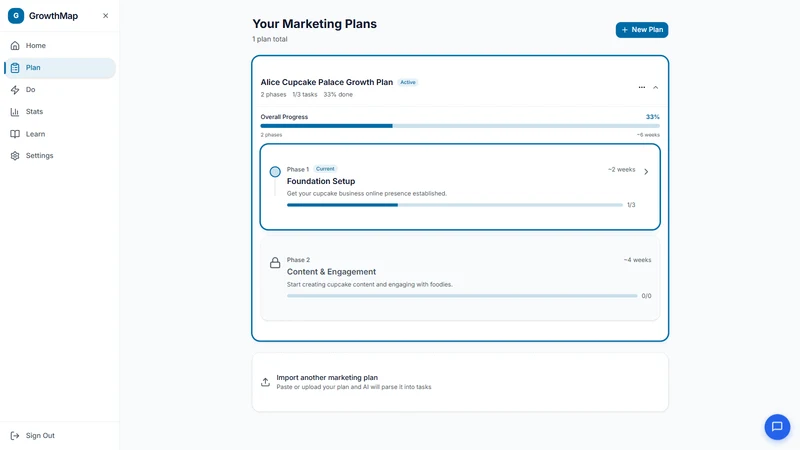Close the sidebar with the X icon

[106, 16]
